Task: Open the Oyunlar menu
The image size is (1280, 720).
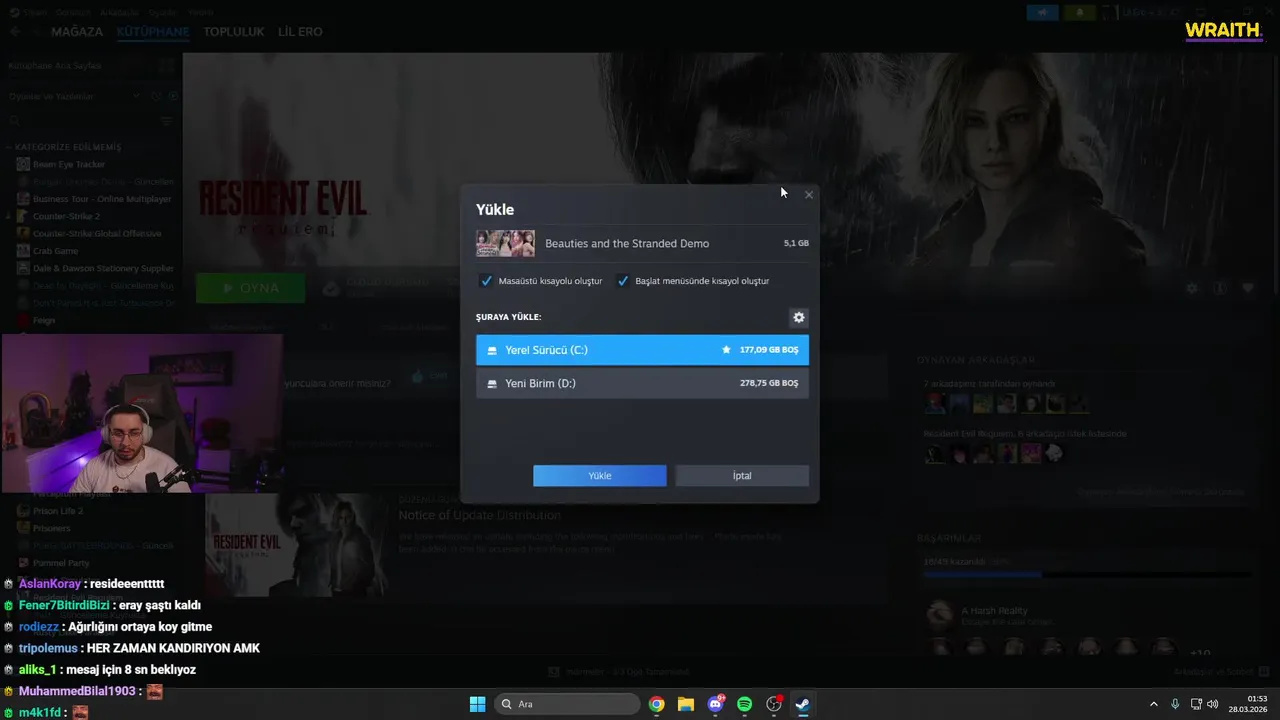Action: [161, 12]
